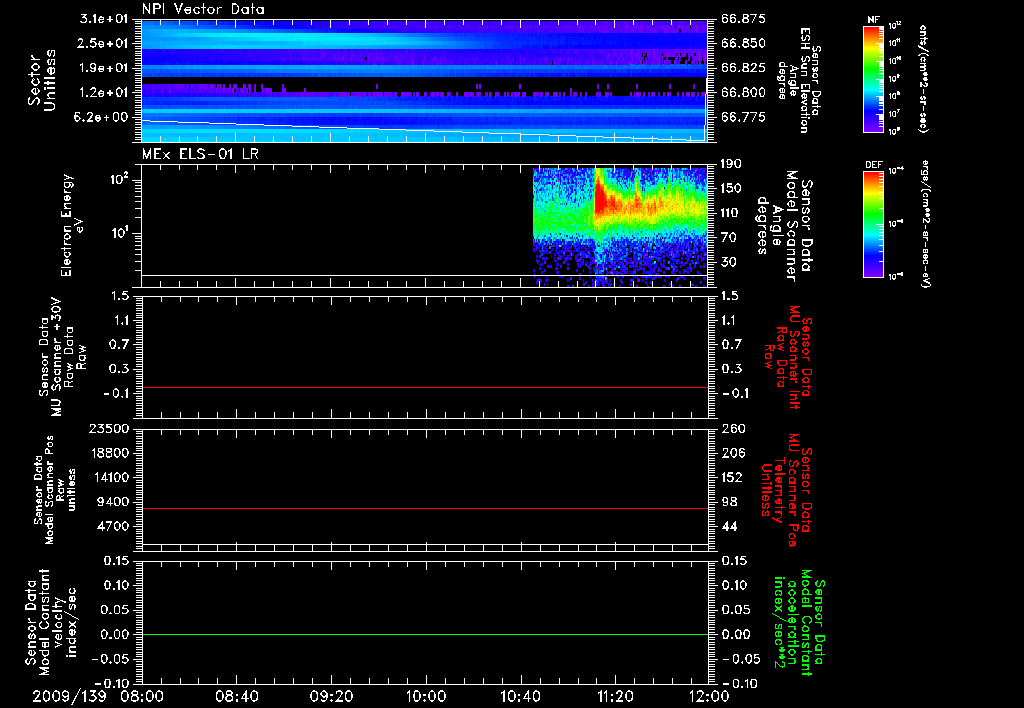Click the 10:00 time axis label
The image size is (1024, 708).
[426, 697]
